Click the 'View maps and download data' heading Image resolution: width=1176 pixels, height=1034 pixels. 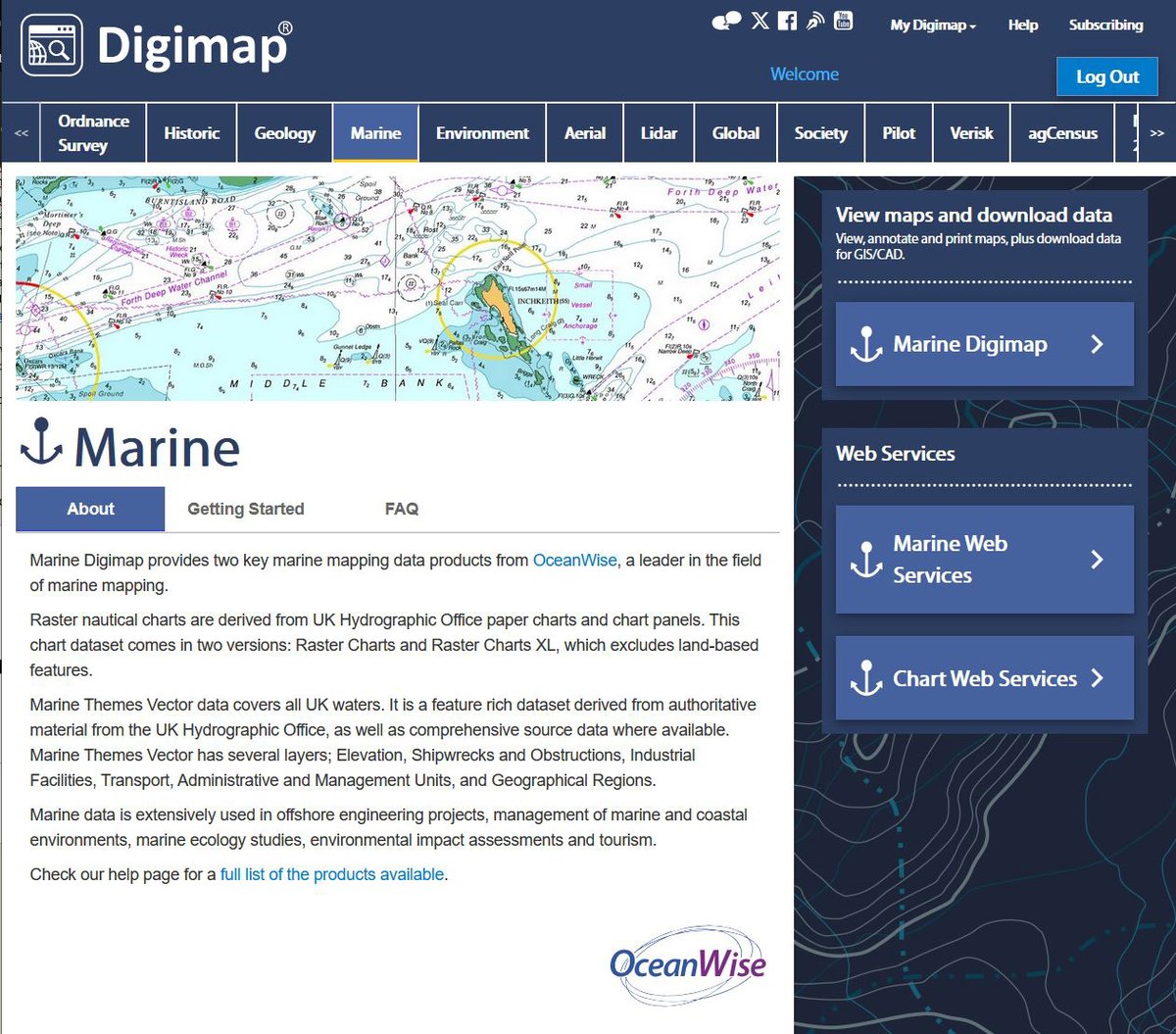[974, 216]
